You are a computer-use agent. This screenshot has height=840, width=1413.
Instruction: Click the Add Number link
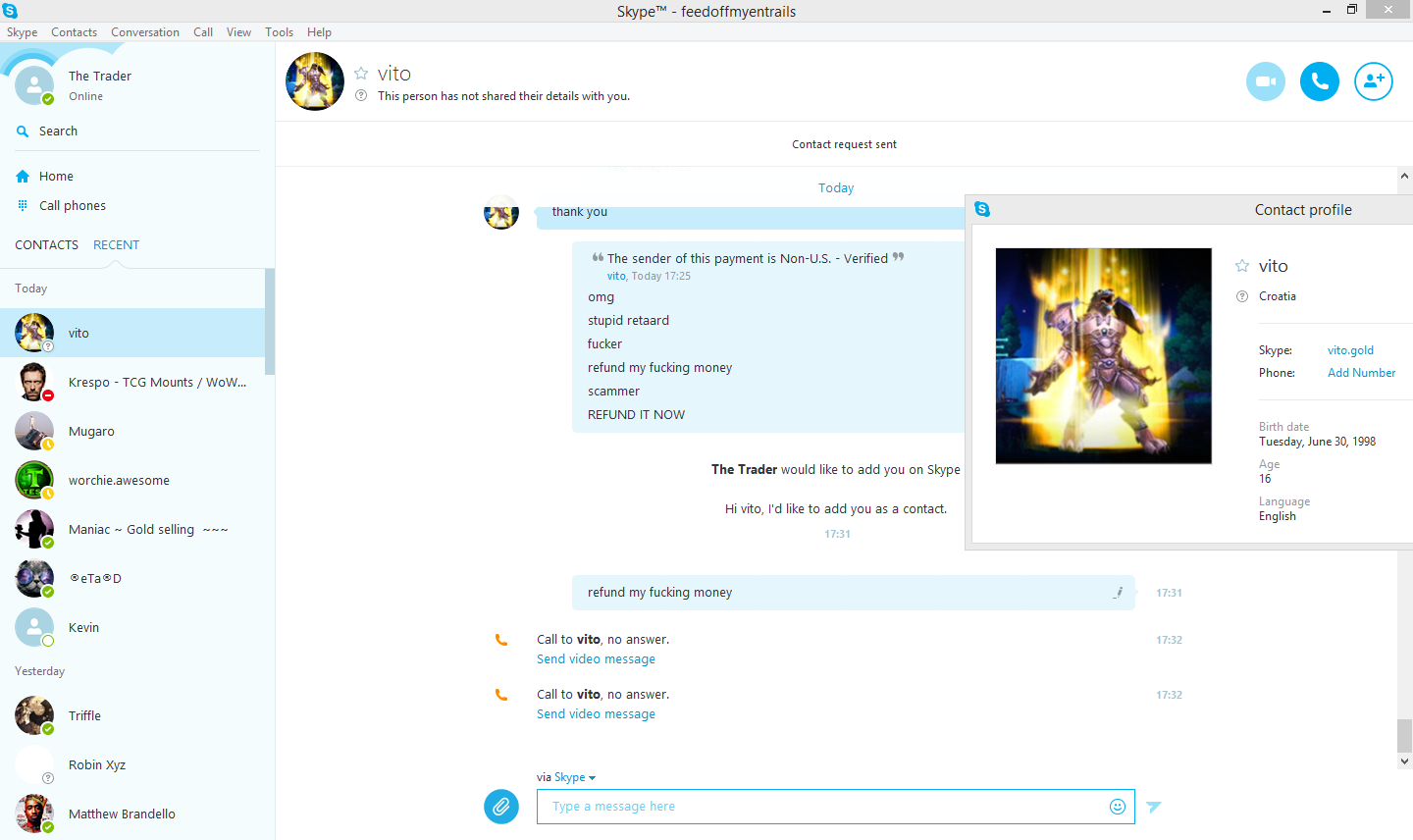(1361, 373)
